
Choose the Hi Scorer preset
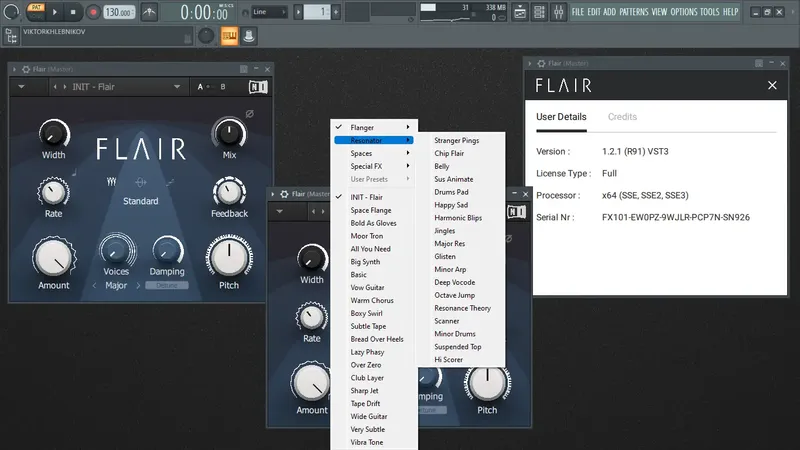tap(448, 360)
